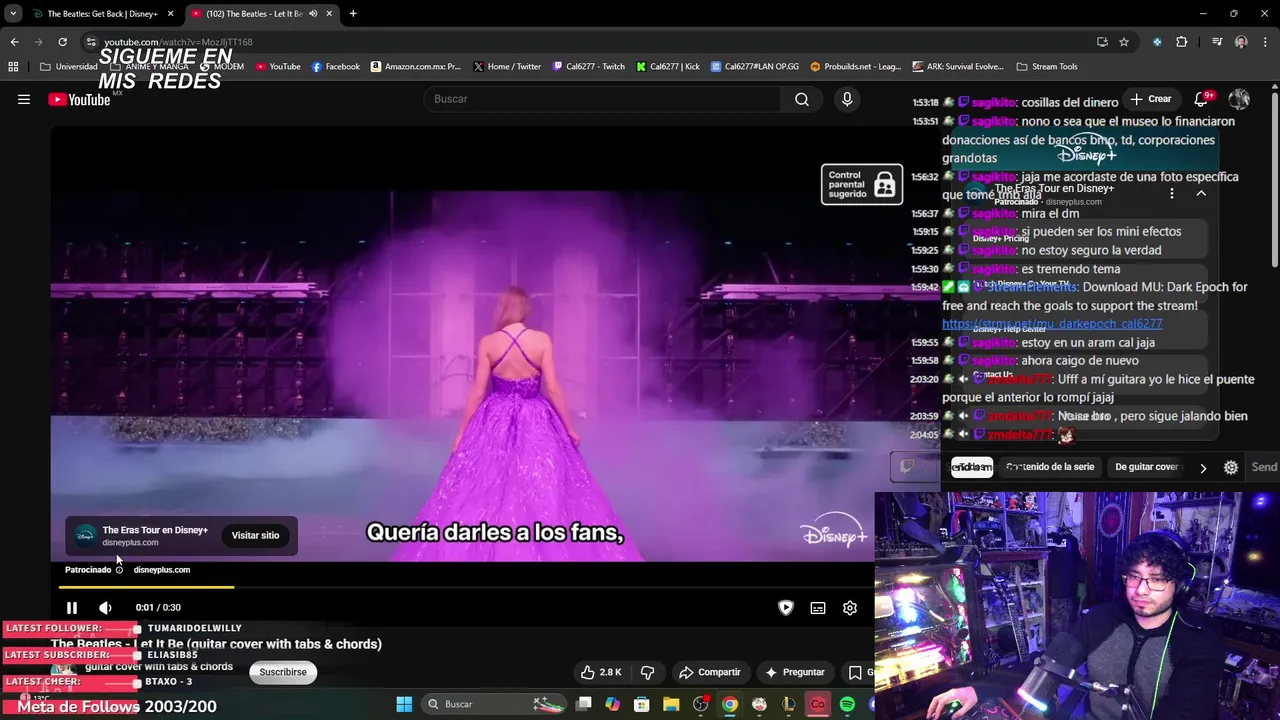Open the Cal6277#LAN OP.GG bookmark
1280x720 pixels.
(x=755, y=67)
